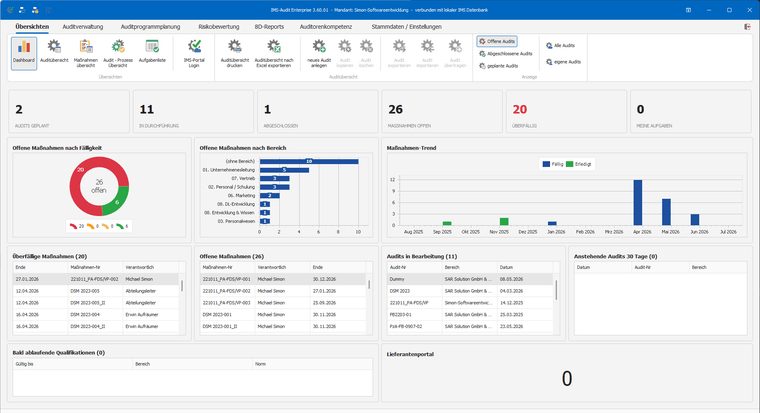The height and width of the screenshot is (413, 760).
Task: Open the Aufgabenliste calendar icon
Action: point(152,47)
